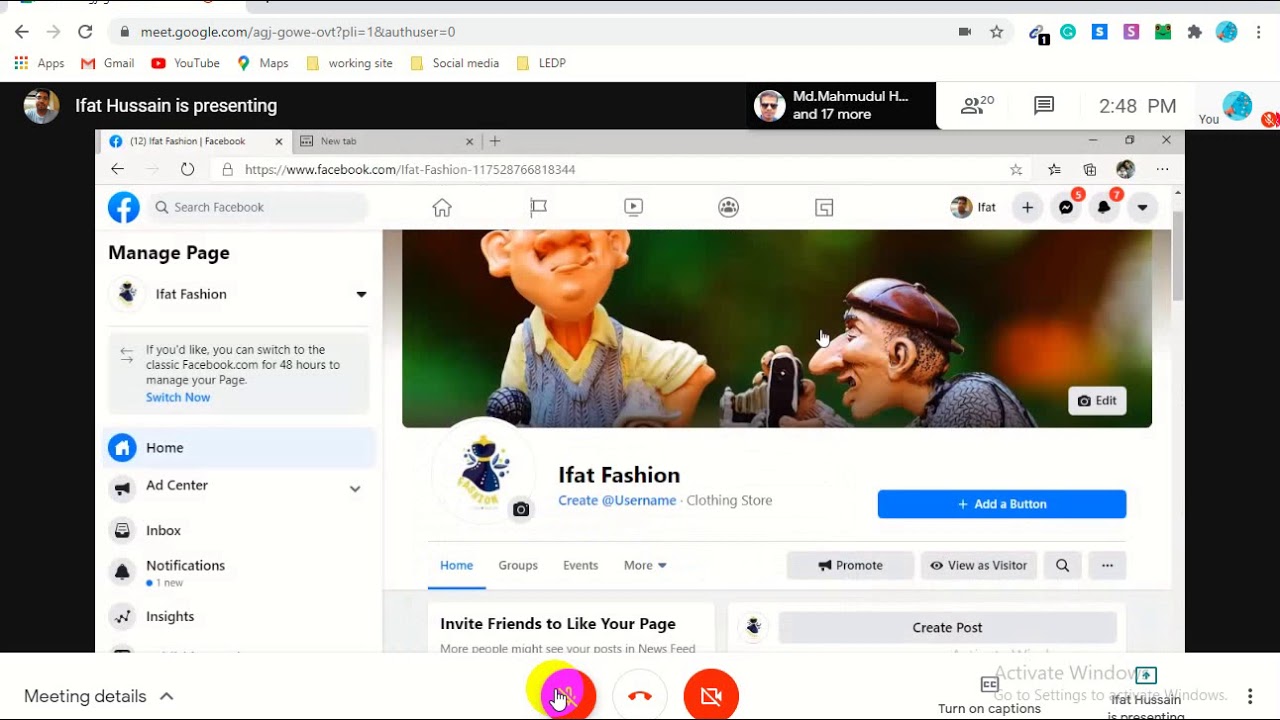The height and width of the screenshot is (720, 1280).
Task: Open the More tab dropdown
Action: coord(645,565)
